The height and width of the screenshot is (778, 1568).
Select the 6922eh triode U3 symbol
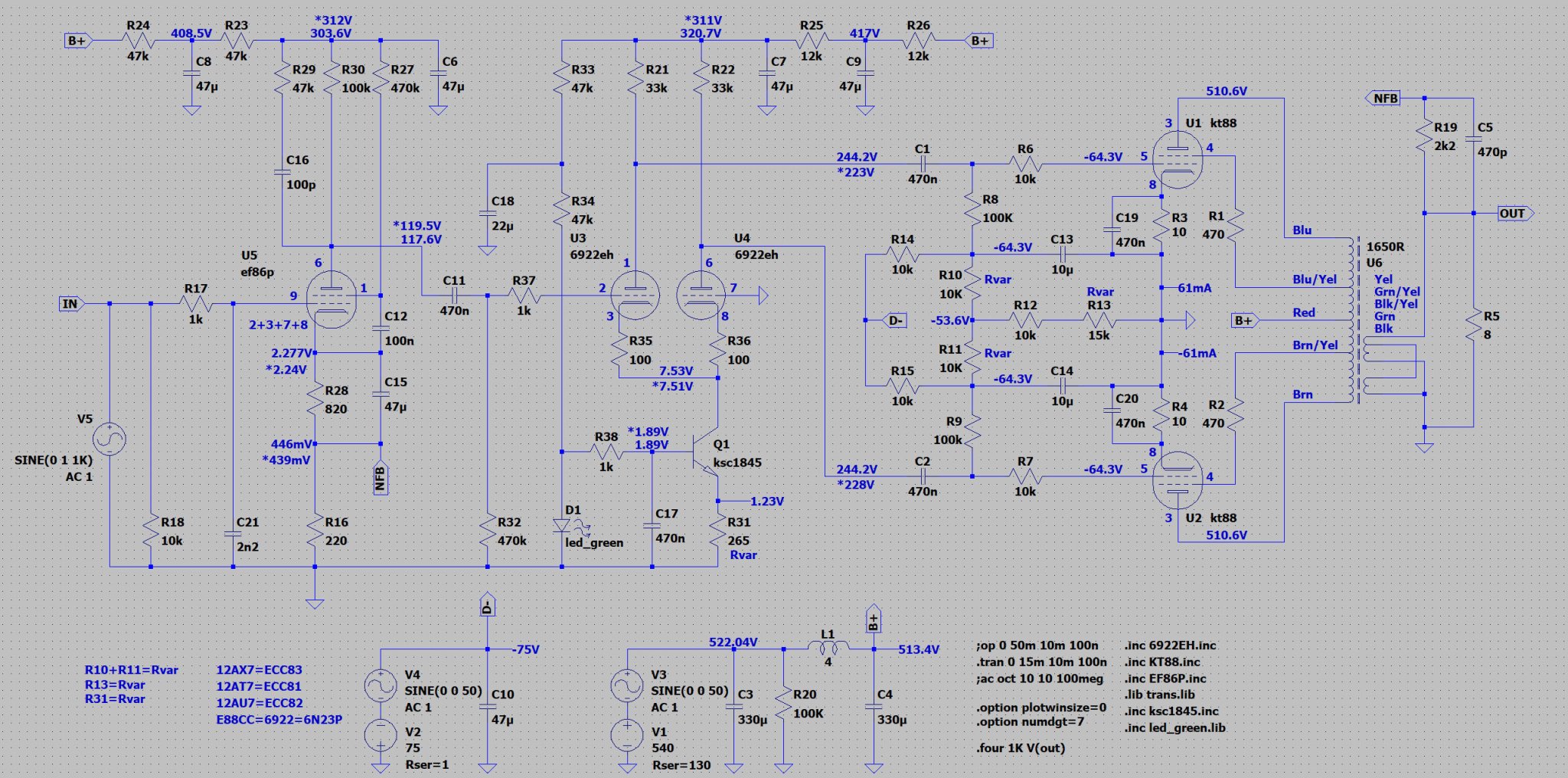[635, 295]
